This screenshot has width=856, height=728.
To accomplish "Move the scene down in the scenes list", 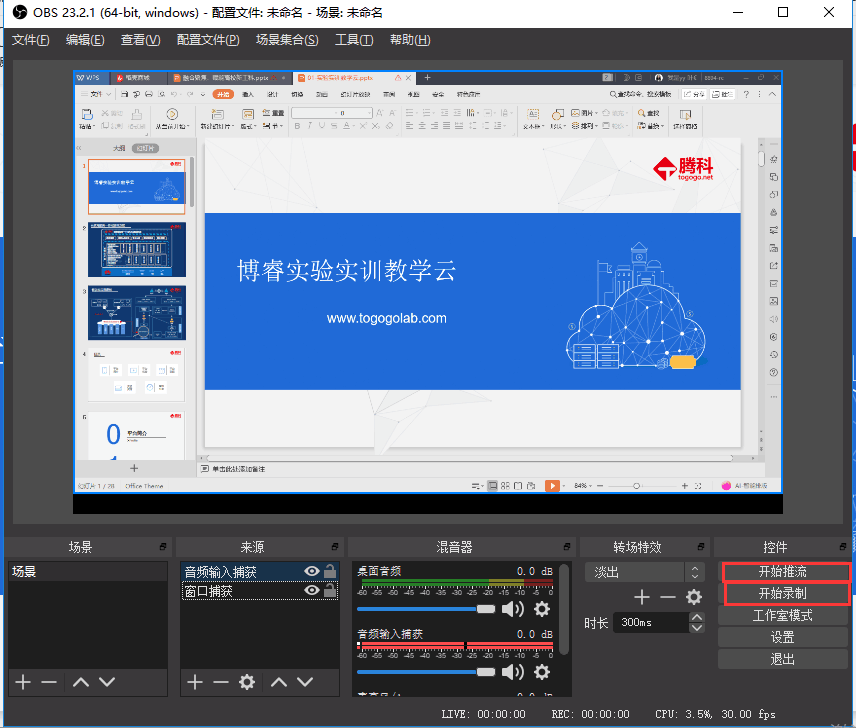I will (x=107, y=682).
